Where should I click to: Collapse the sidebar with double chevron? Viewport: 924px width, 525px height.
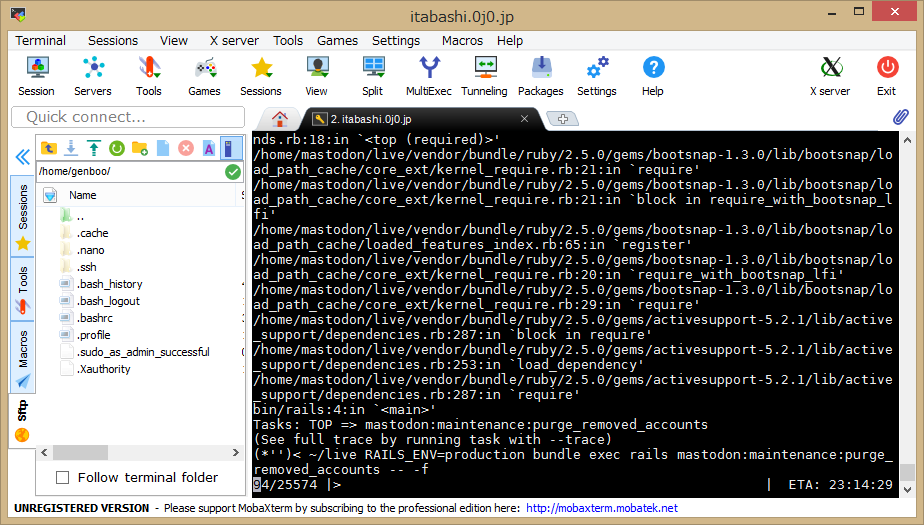point(22,157)
